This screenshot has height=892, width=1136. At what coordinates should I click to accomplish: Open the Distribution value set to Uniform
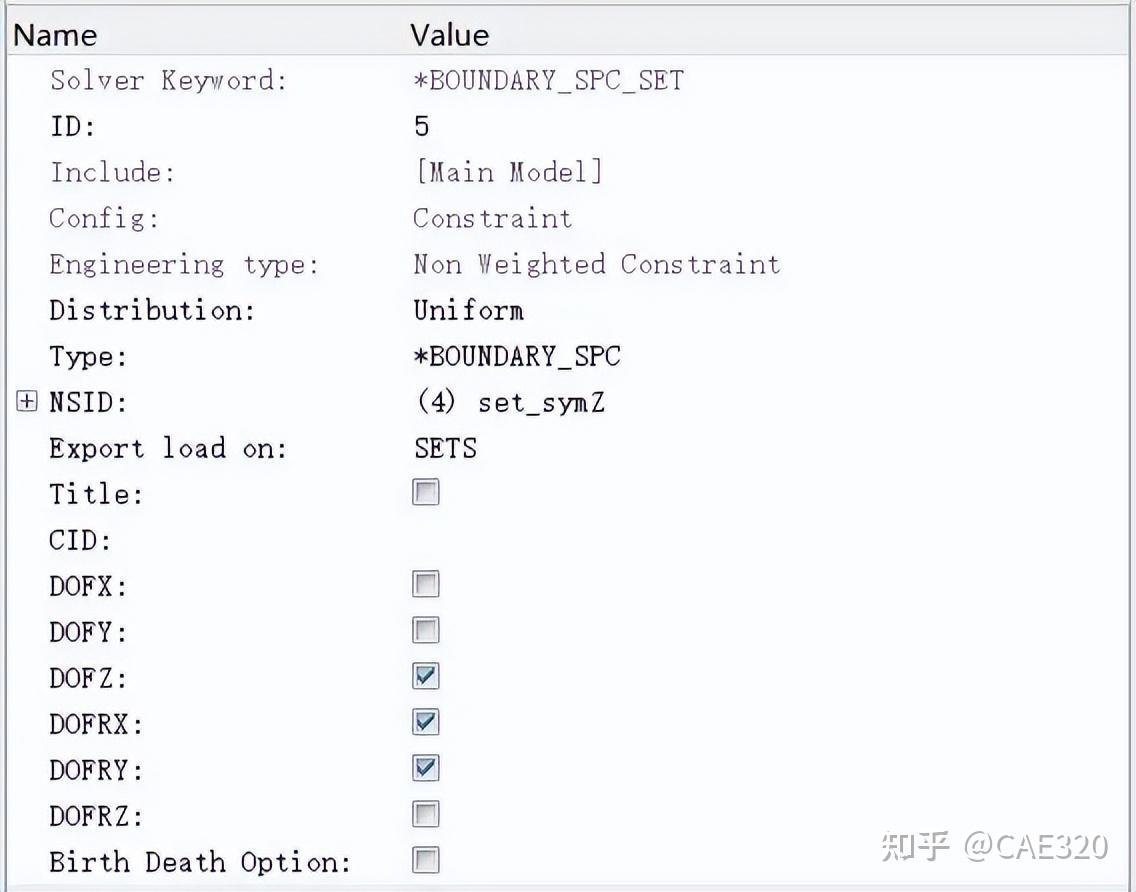[x=468, y=310]
